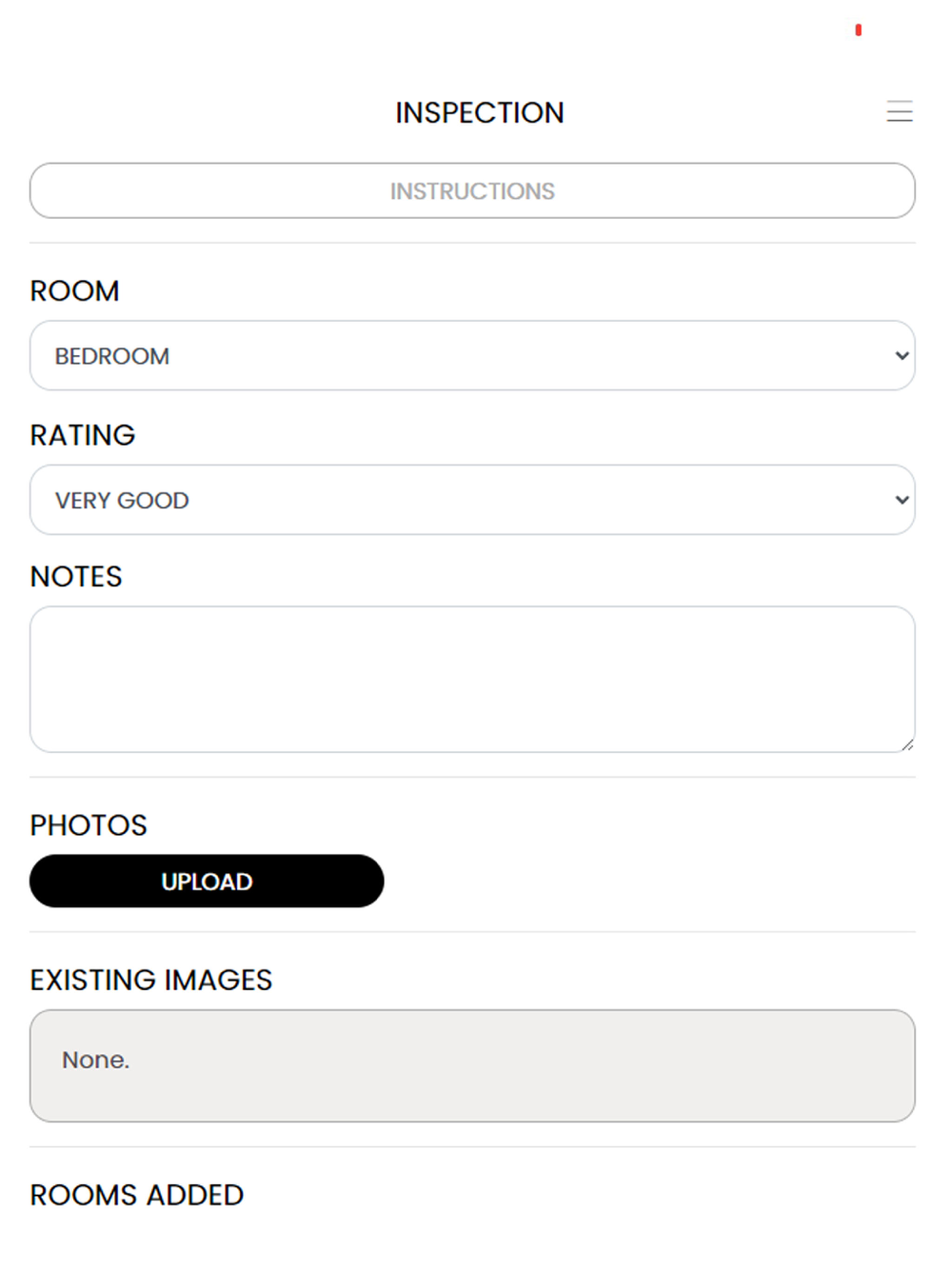952x1270 pixels.
Task: Click the PHOTOS section heading
Action: coord(89,824)
